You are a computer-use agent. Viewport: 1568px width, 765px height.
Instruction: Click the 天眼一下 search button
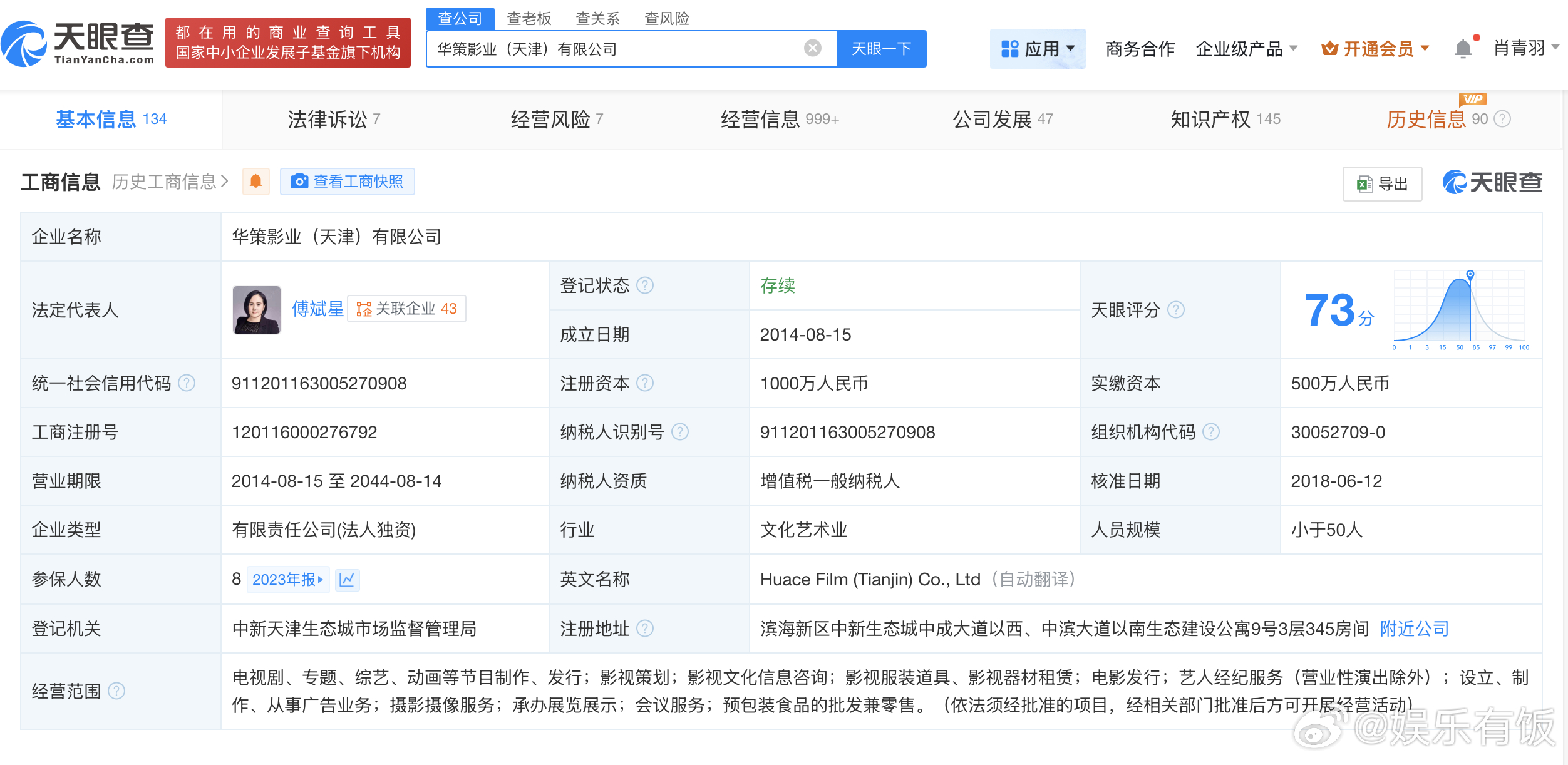click(x=881, y=49)
